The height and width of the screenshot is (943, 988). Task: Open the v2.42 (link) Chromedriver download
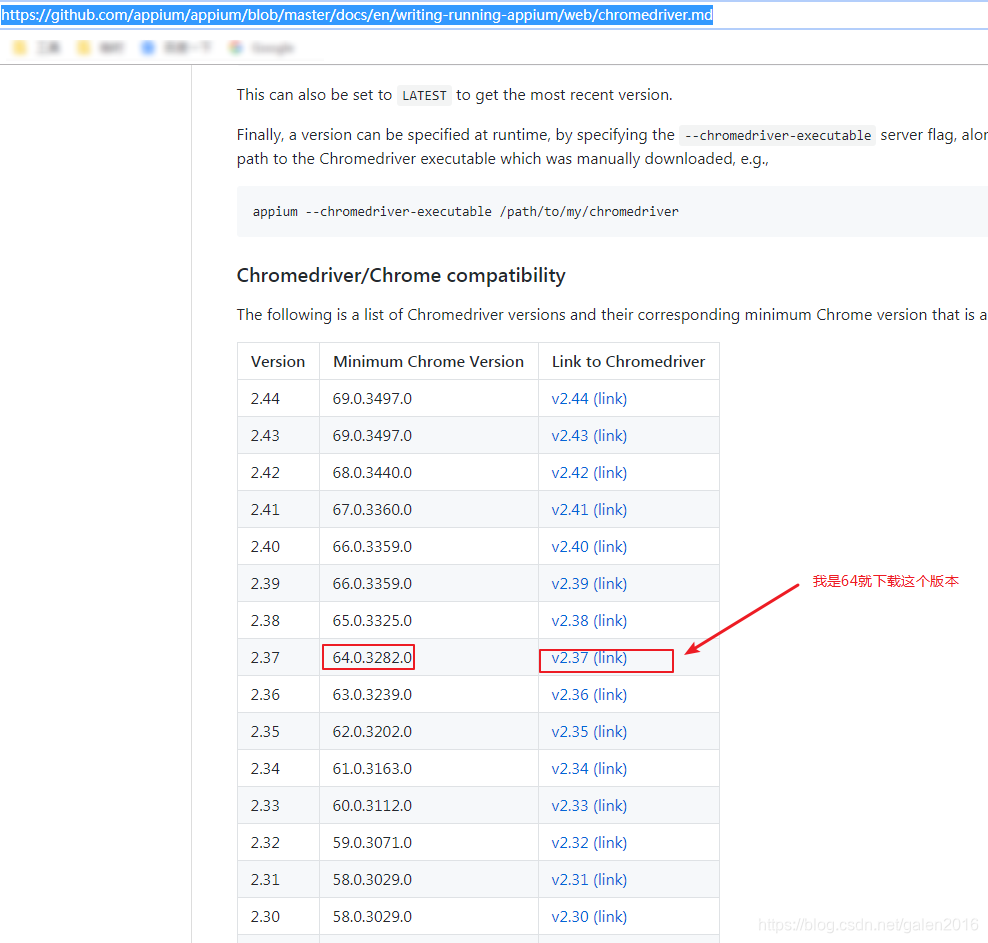click(x=589, y=473)
